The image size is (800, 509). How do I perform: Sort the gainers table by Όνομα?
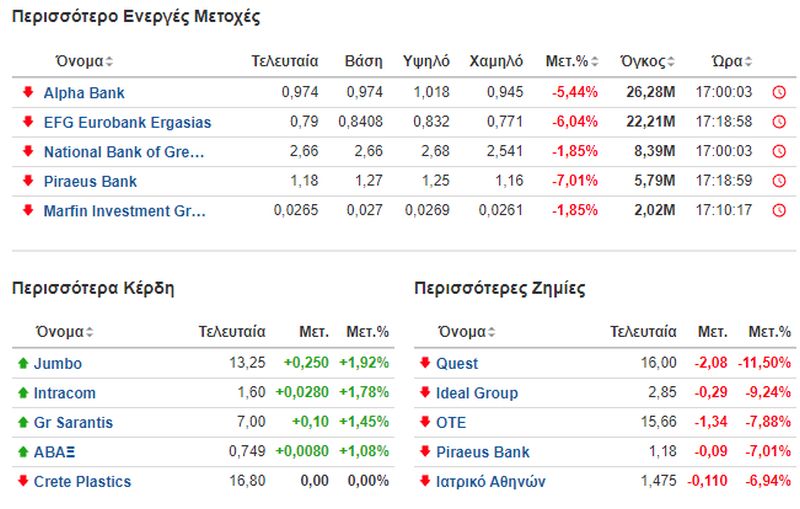[x=65, y=332]
